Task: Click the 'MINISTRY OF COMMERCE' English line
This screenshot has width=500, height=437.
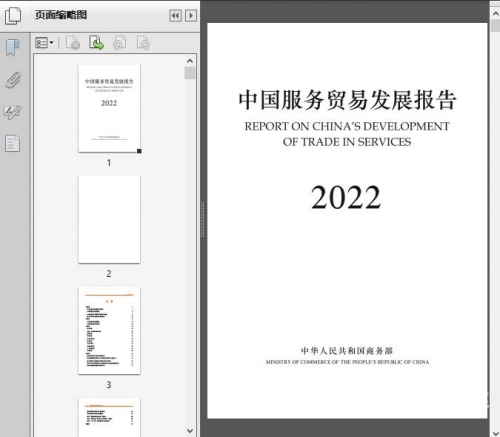Action: pos(347,362)
